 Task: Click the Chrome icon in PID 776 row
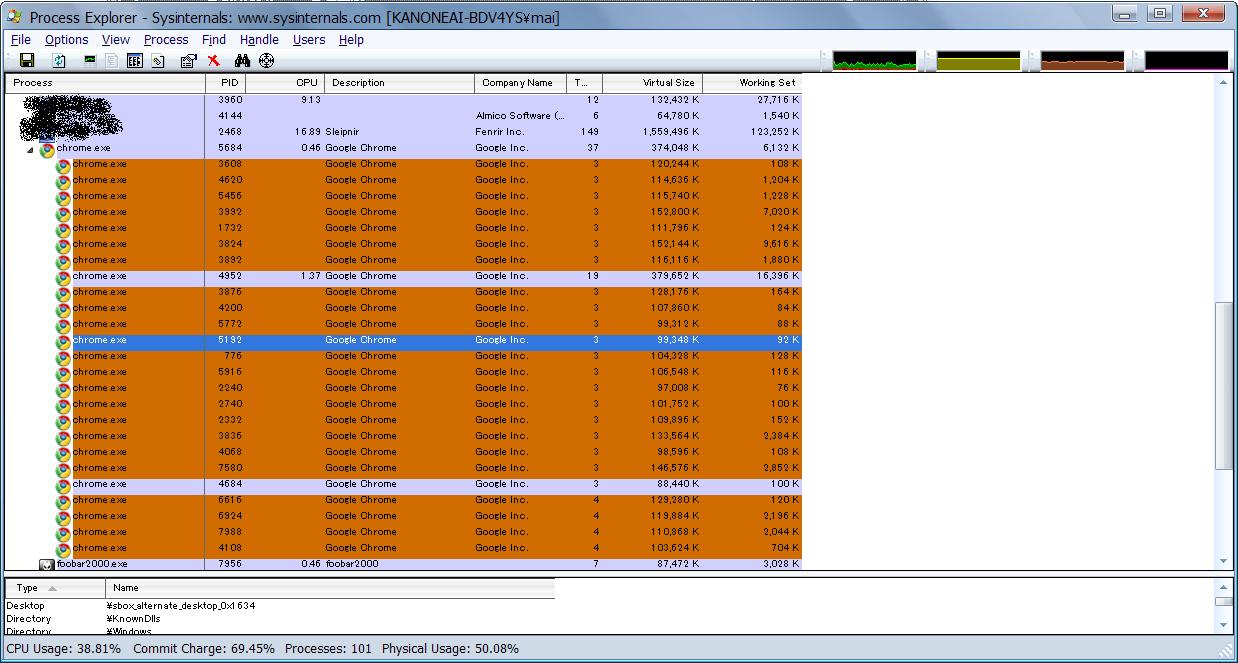click(63, 357)
